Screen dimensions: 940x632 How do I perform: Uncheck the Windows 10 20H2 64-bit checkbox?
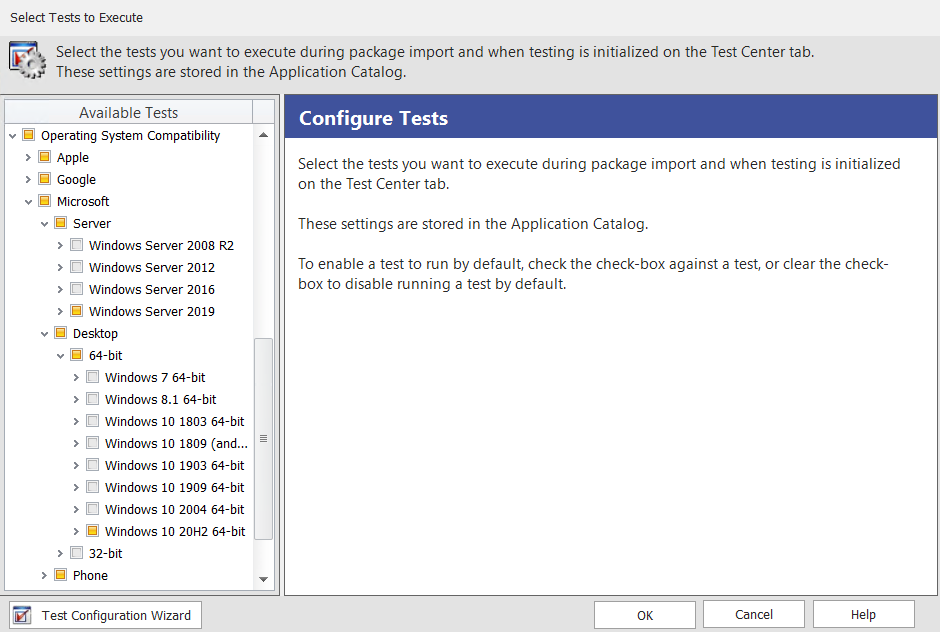[x=93, y=531]
